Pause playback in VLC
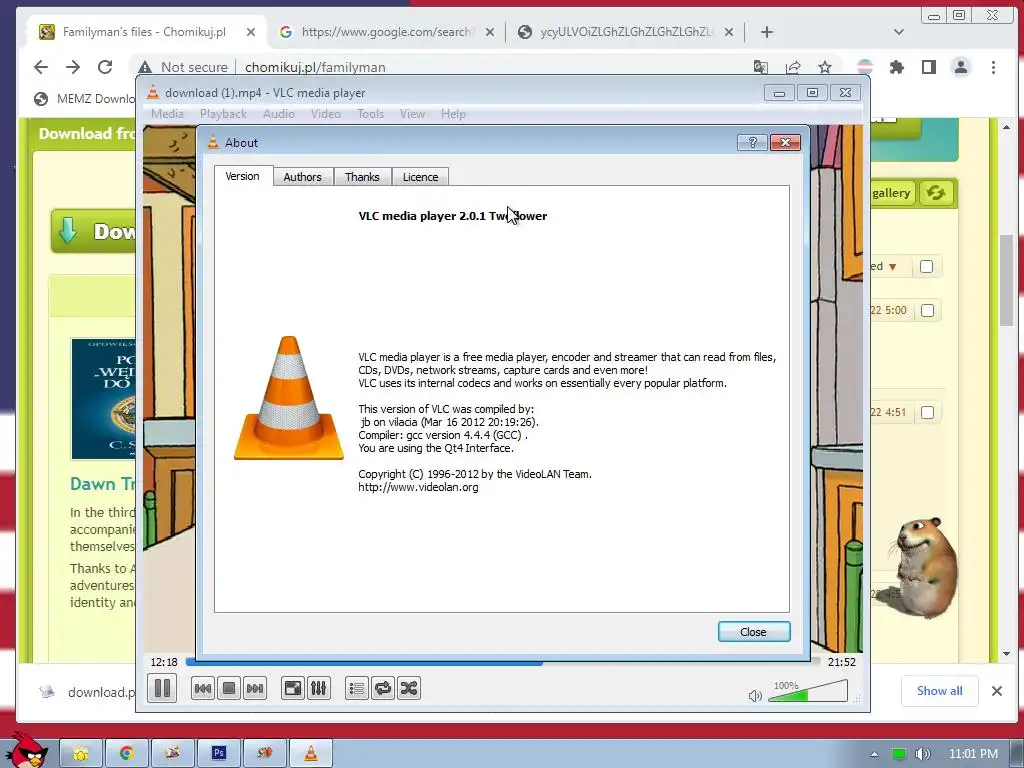Image resolution: width=1024 pixels, height=768 pixels. pos(162,688)
